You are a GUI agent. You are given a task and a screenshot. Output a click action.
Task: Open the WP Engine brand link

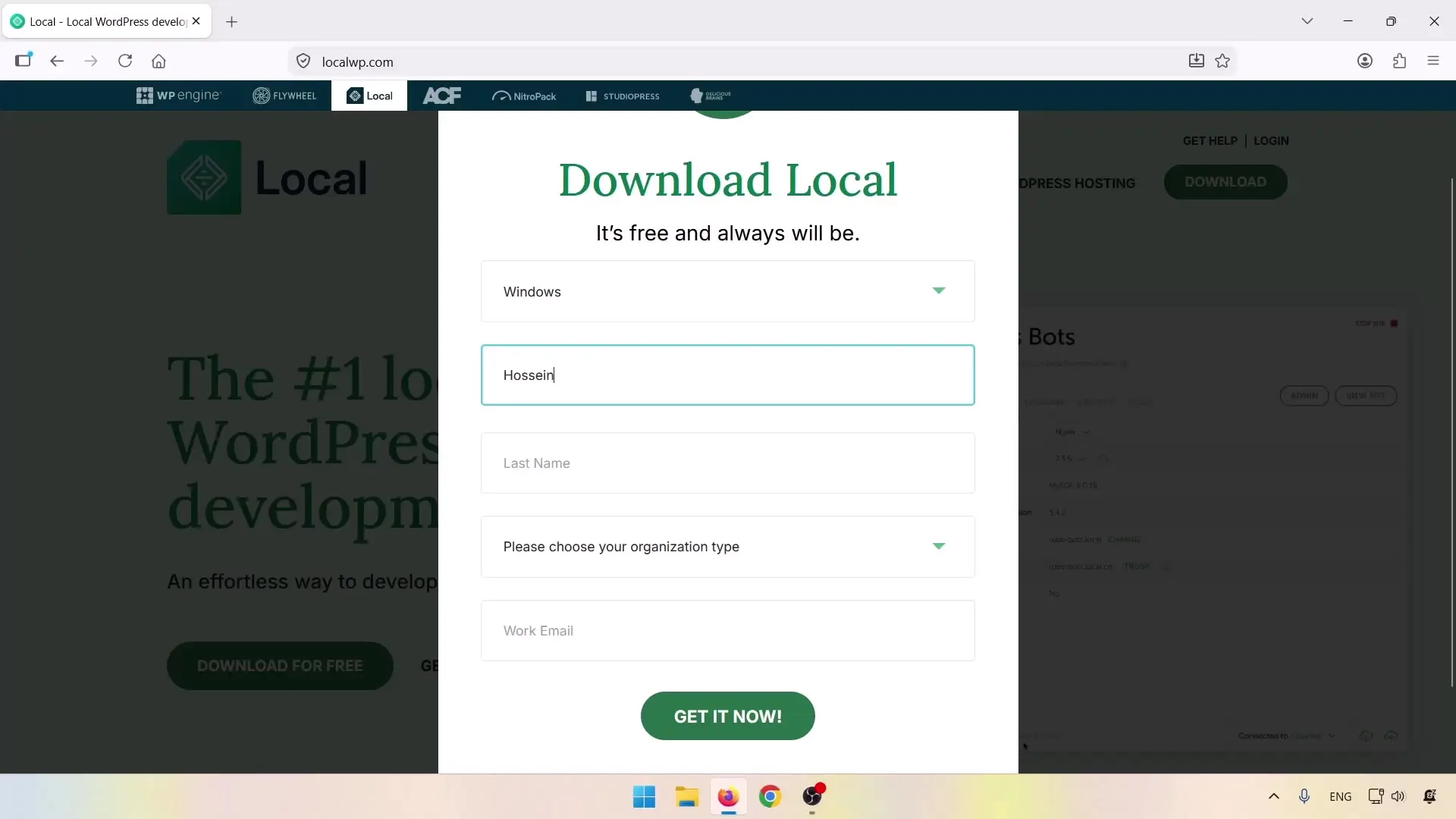click(178, 96)
